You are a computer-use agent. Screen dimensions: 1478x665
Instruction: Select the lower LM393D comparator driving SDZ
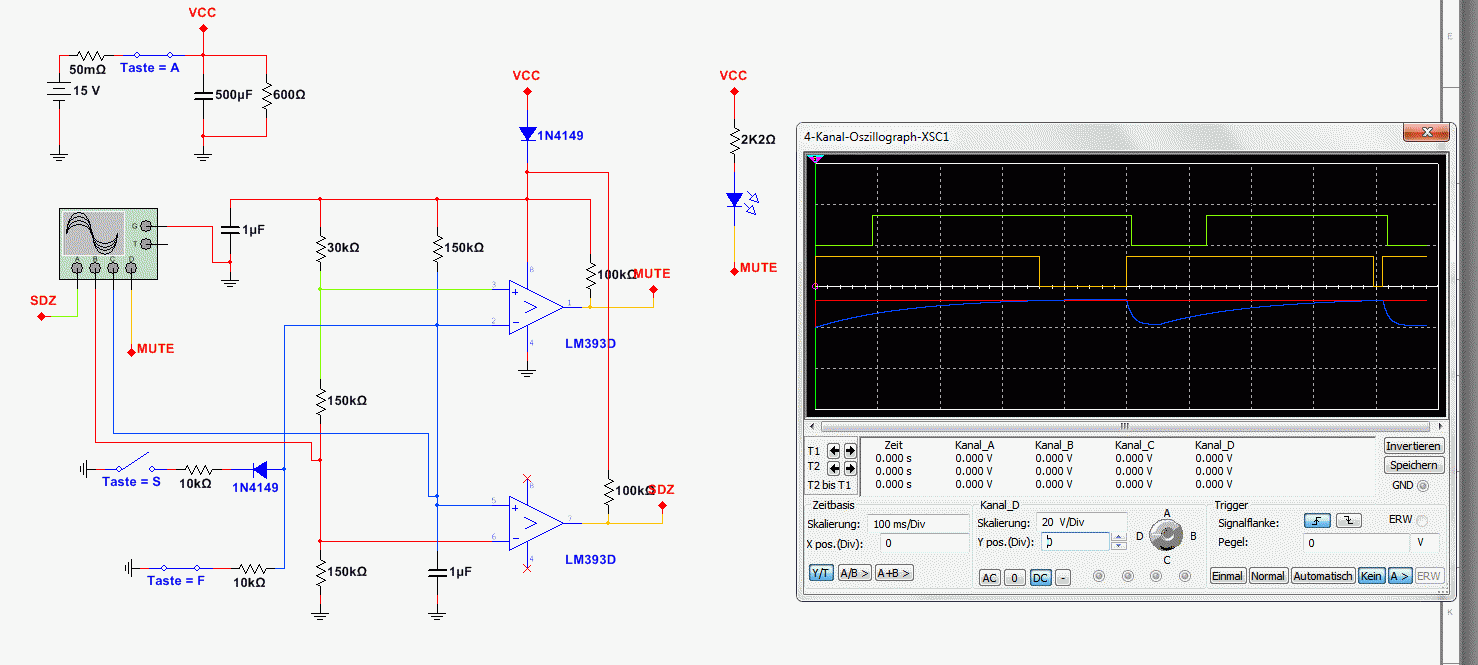[x=535, y=522]
